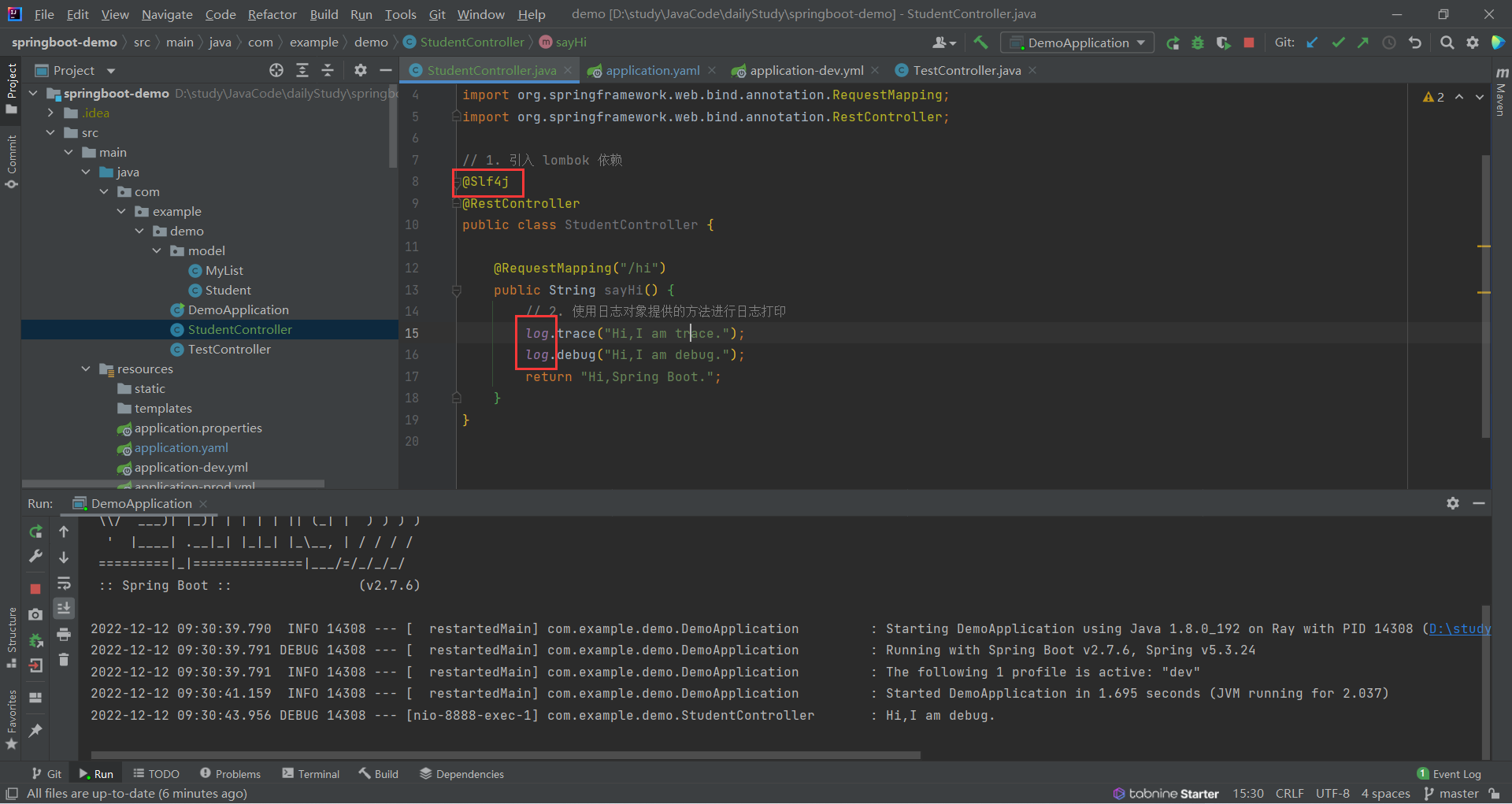Screen dimensions: 1512x804
Task: Collapse springboot-demo project root
Action: coord(33,93)
